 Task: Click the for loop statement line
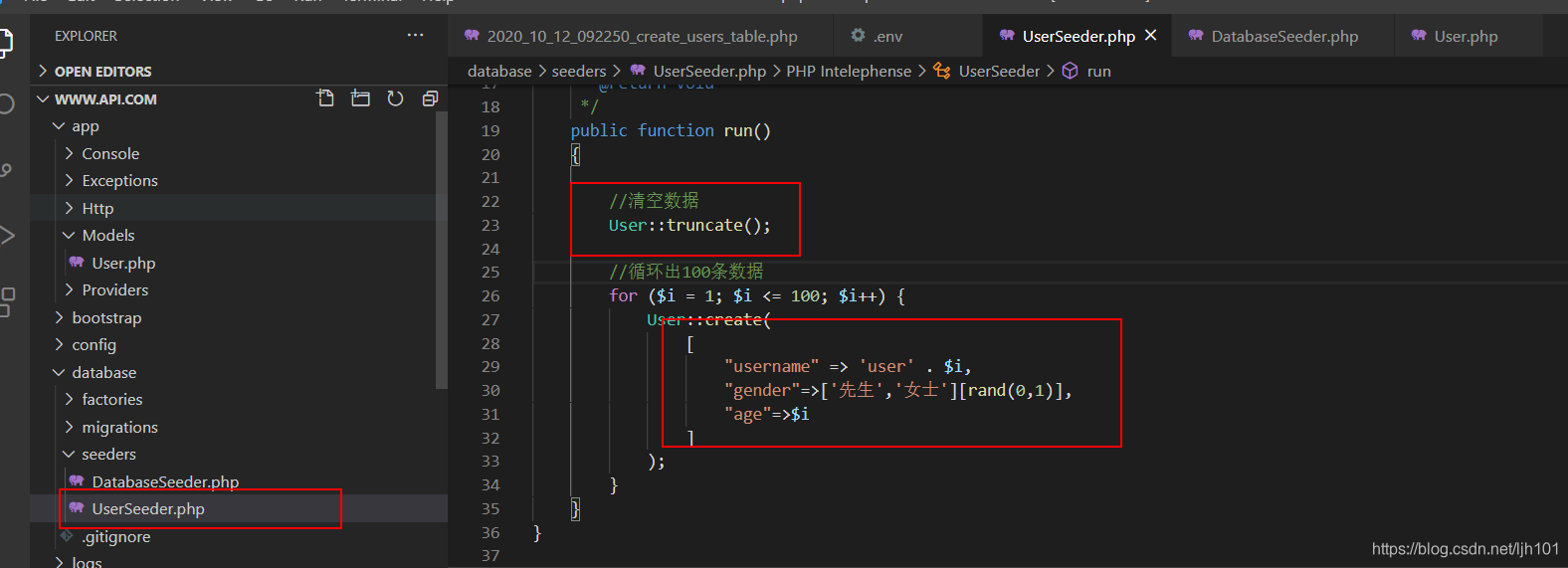pyautogui.click(x=756, y=296)
